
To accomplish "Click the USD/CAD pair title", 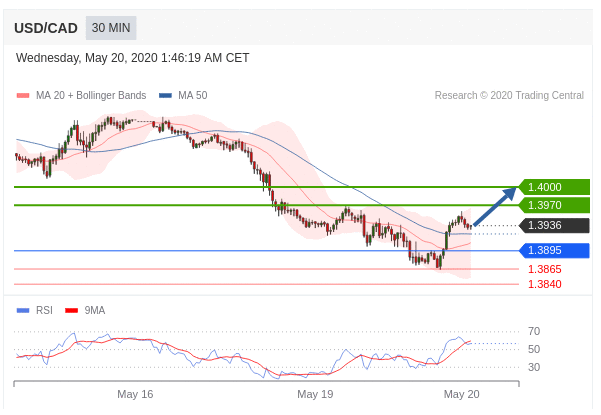I will tap(46, 28).
